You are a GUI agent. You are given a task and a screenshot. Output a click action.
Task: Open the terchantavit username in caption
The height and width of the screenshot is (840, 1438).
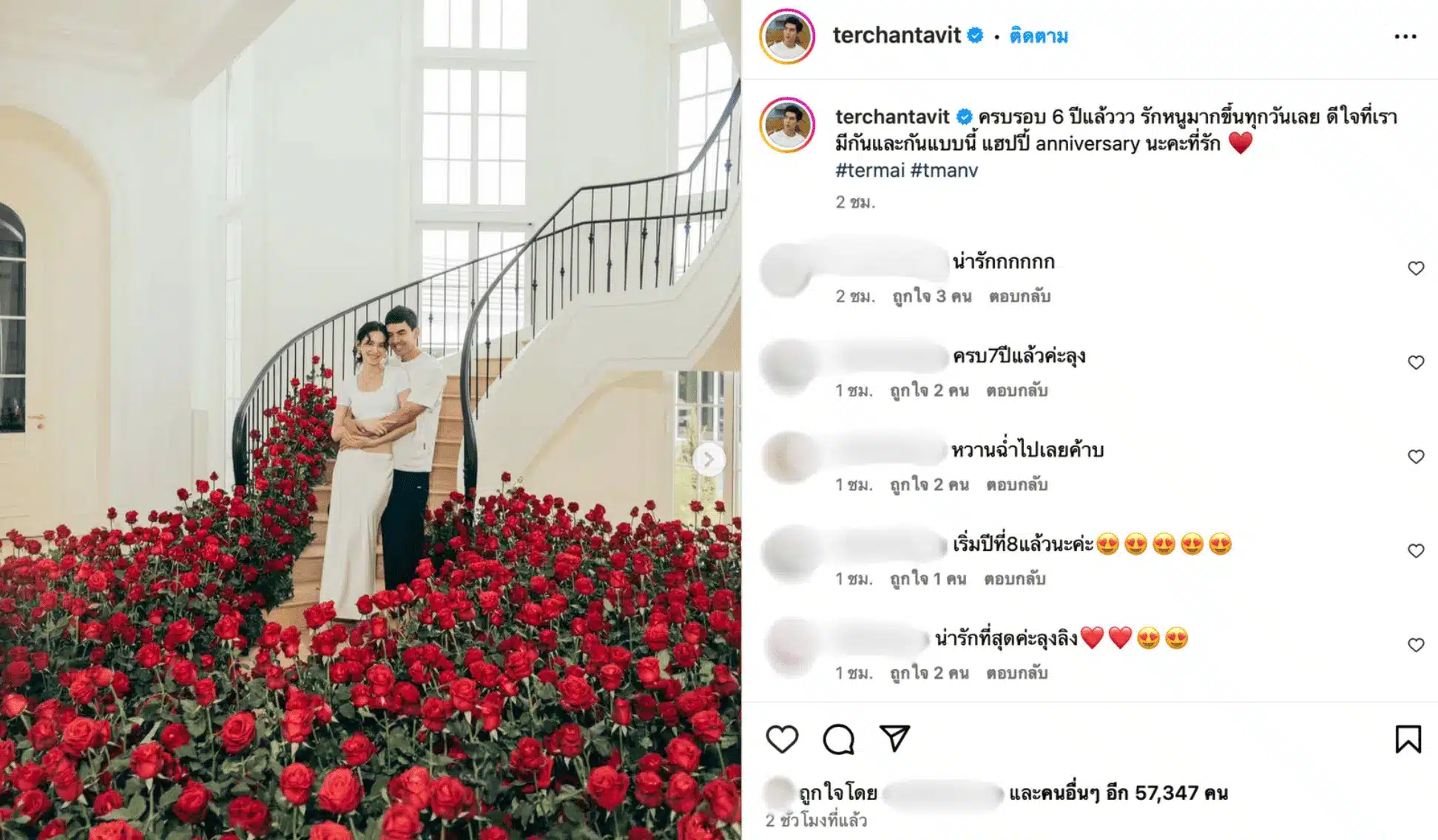pos(892,117)
